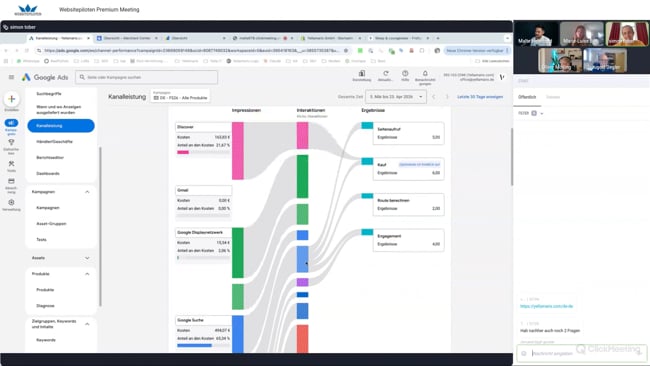This screenshot has height=366, width=650.
Task: Click the previous date range arrow
Action: (x=434, y=97)
